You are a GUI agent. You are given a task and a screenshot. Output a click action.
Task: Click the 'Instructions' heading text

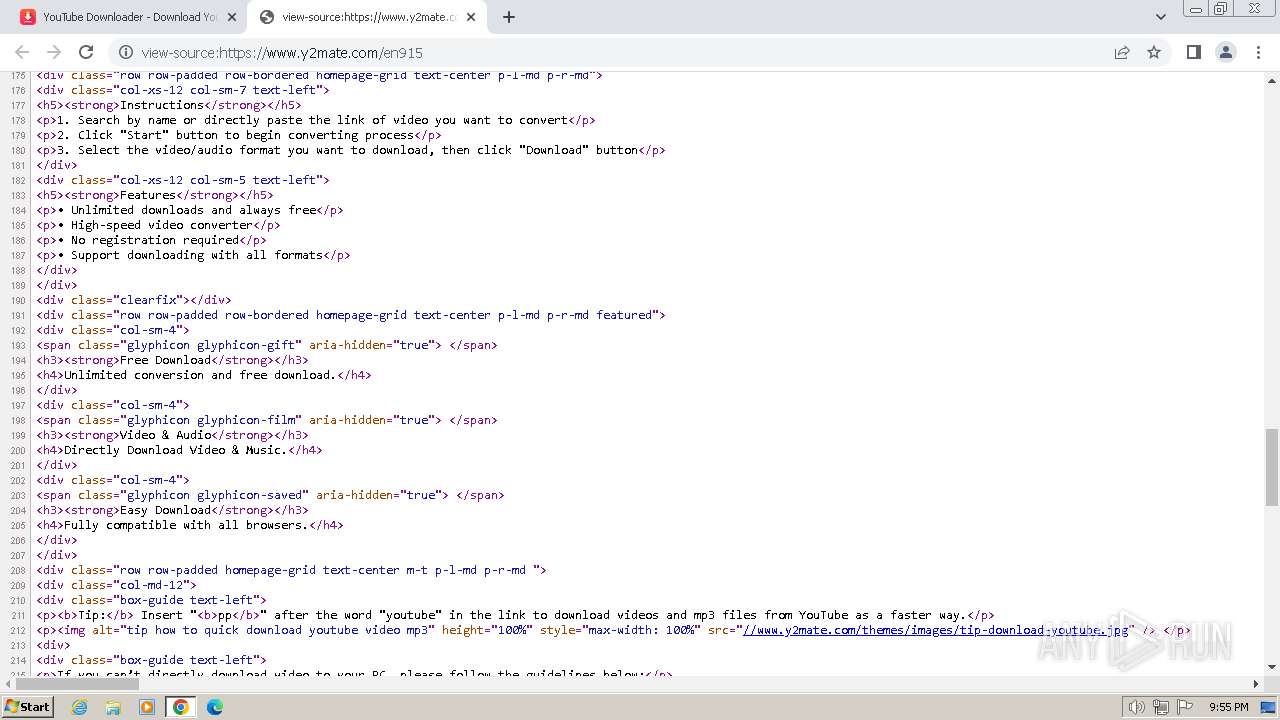pyautogui.click(x=162, y=105)
